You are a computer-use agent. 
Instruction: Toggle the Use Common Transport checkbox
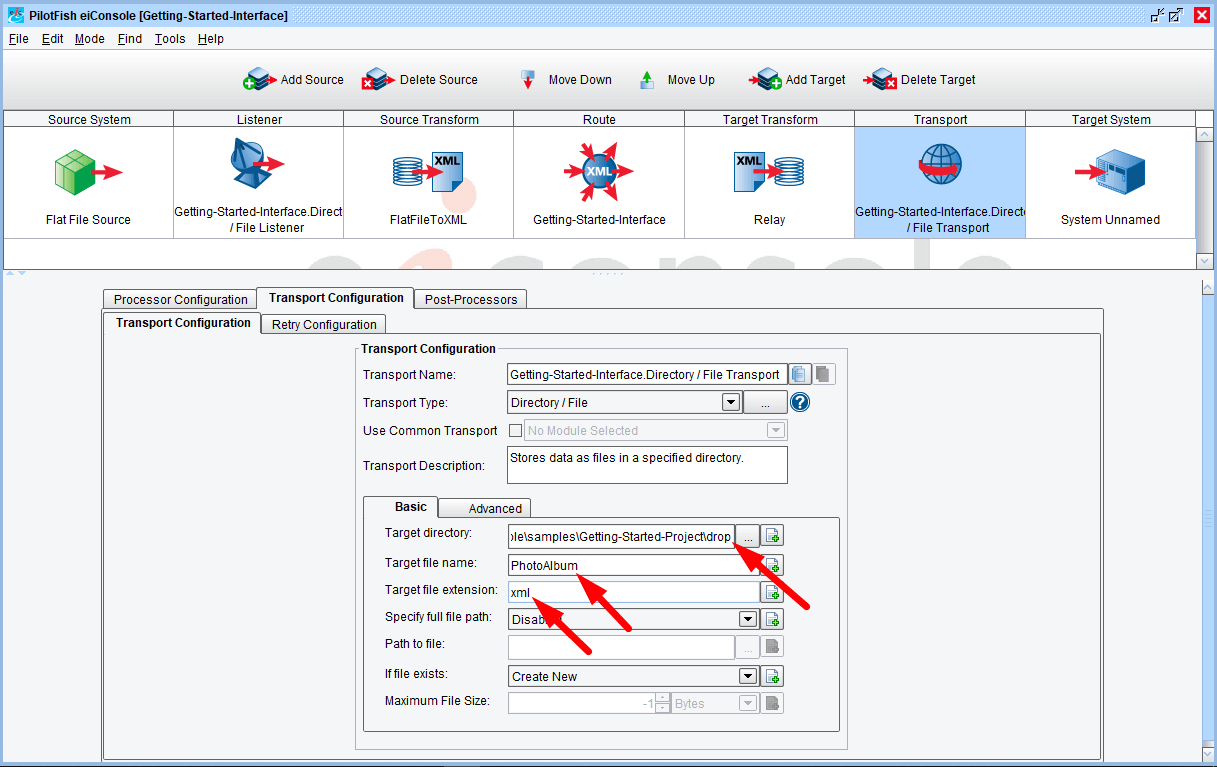(516, 431)
